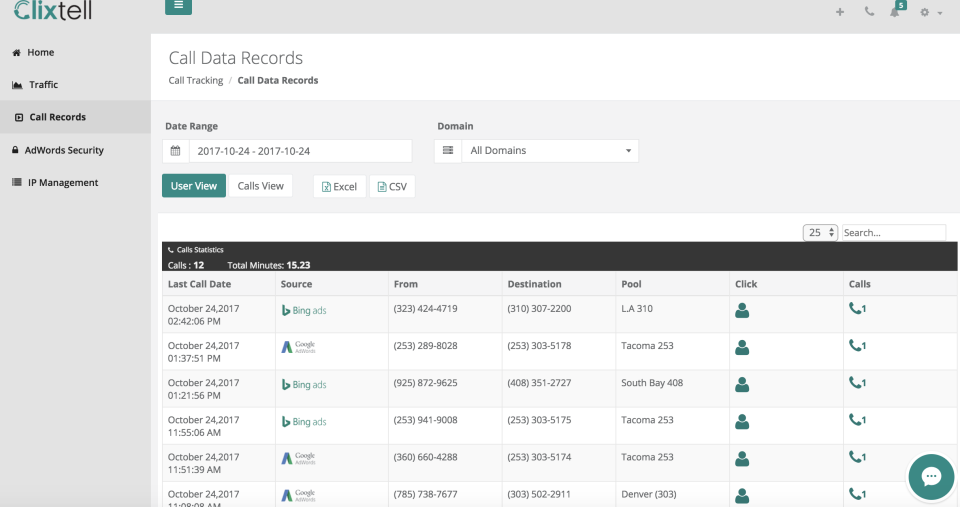960x507 pixels.
Task: Click the hamburger menu toggle button
Action: click(x=178, y=6)
